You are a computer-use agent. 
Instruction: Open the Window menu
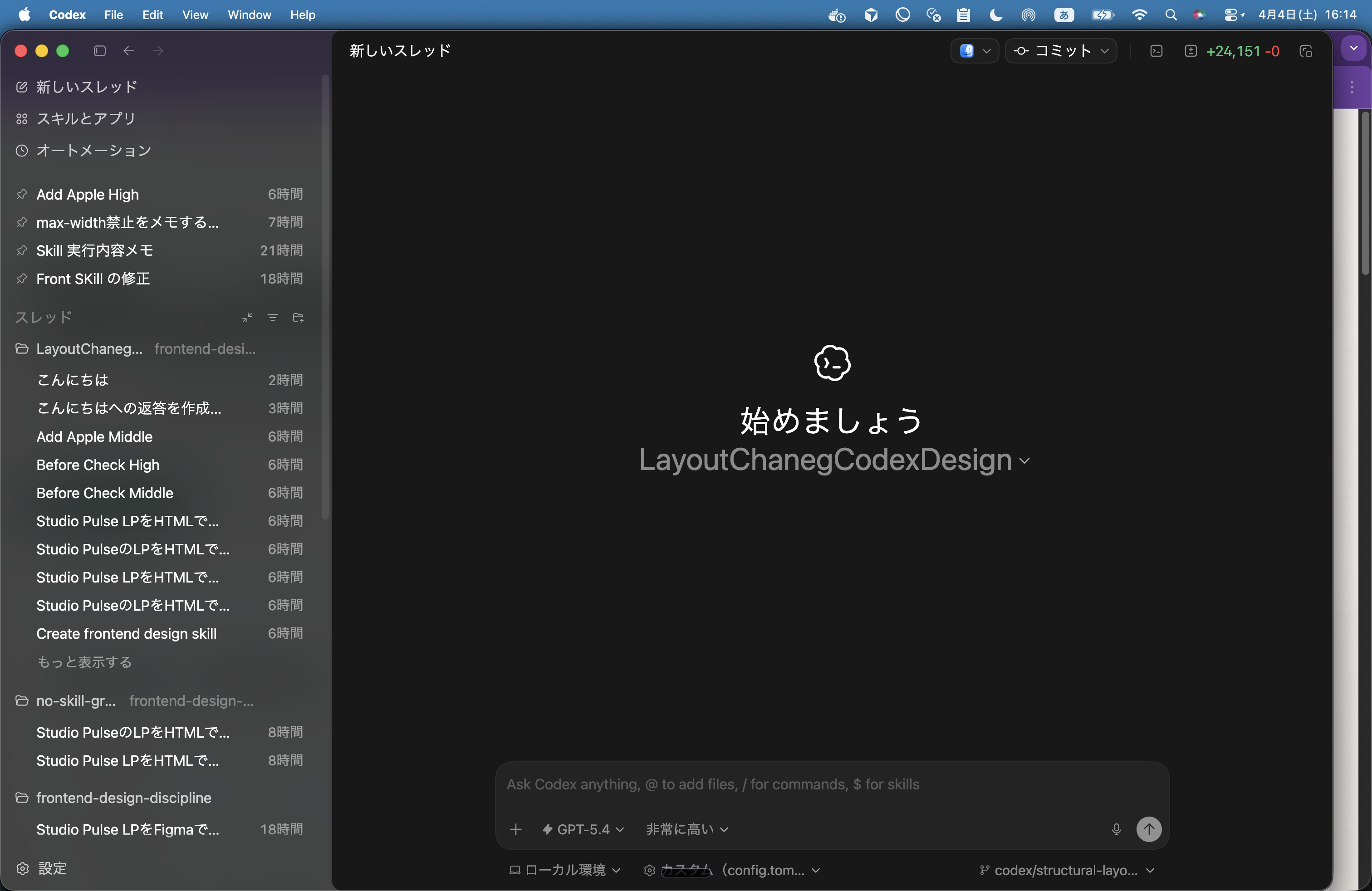(249, 15)
